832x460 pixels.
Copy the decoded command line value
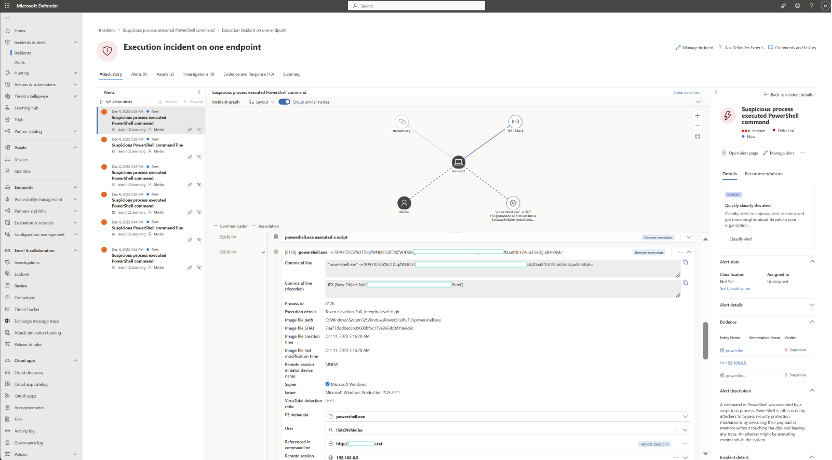tap(686, 283)
